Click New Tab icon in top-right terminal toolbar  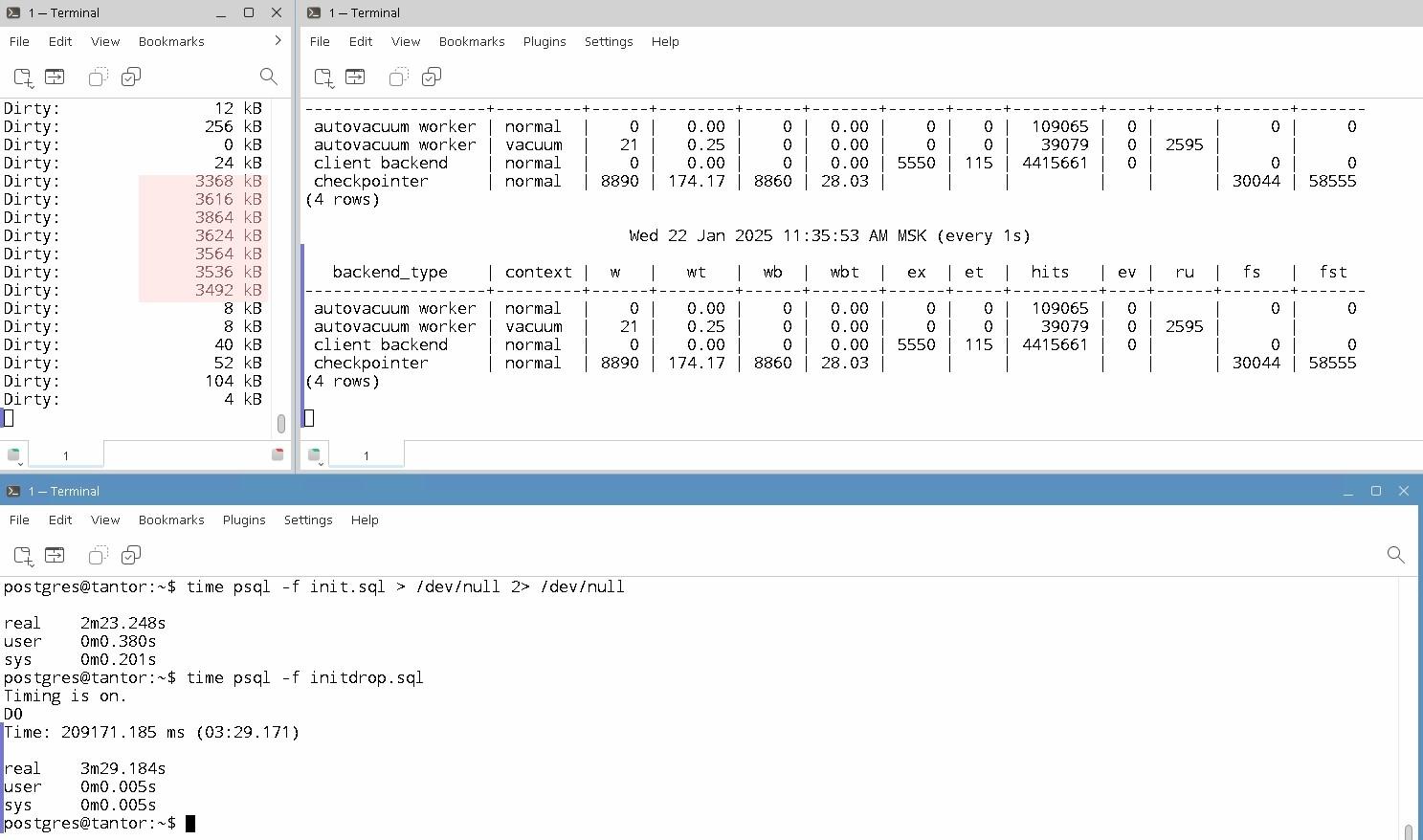click(x=324, y=77)
